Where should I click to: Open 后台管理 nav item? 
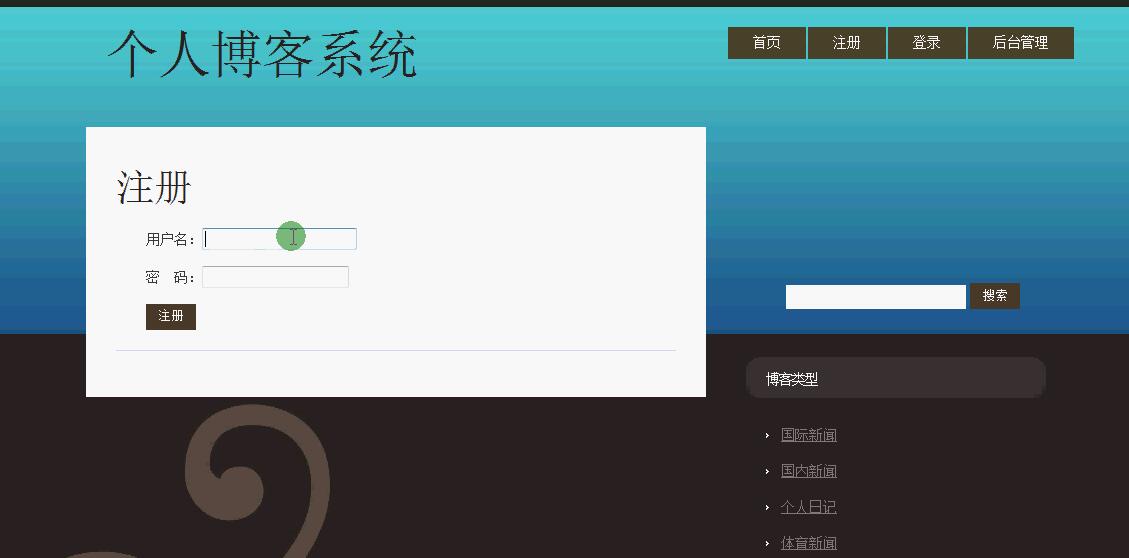coord(1020,43)
